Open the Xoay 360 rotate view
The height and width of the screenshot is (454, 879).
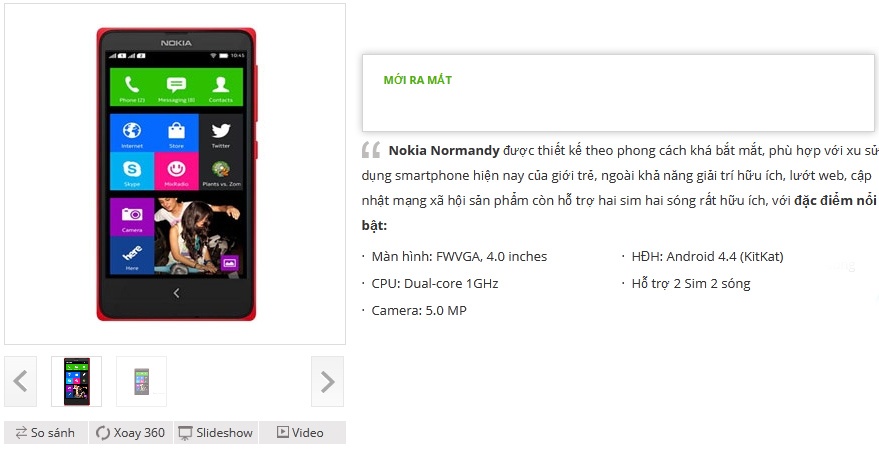pos(131,433)
